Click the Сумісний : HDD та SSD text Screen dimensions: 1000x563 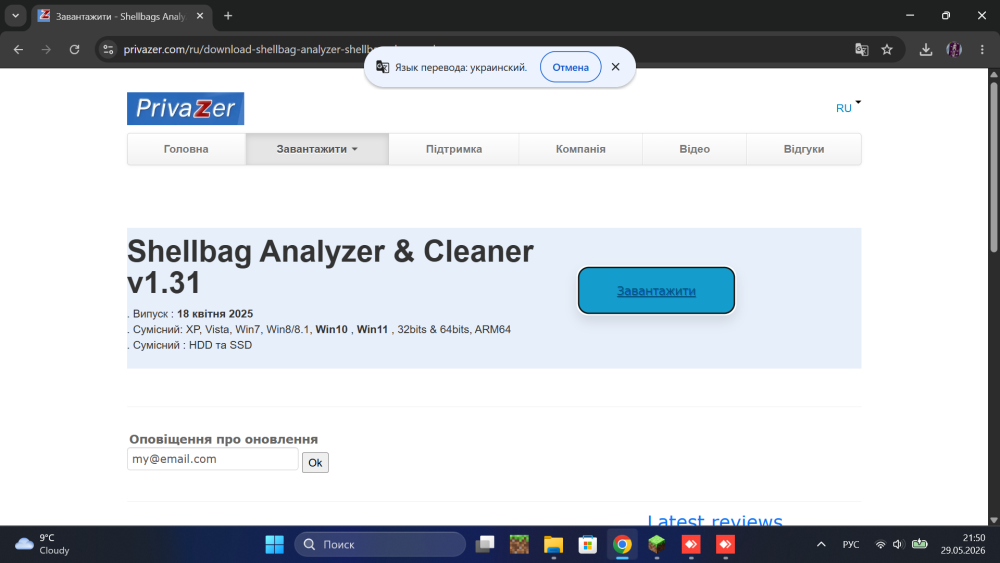tap(191, 345)
